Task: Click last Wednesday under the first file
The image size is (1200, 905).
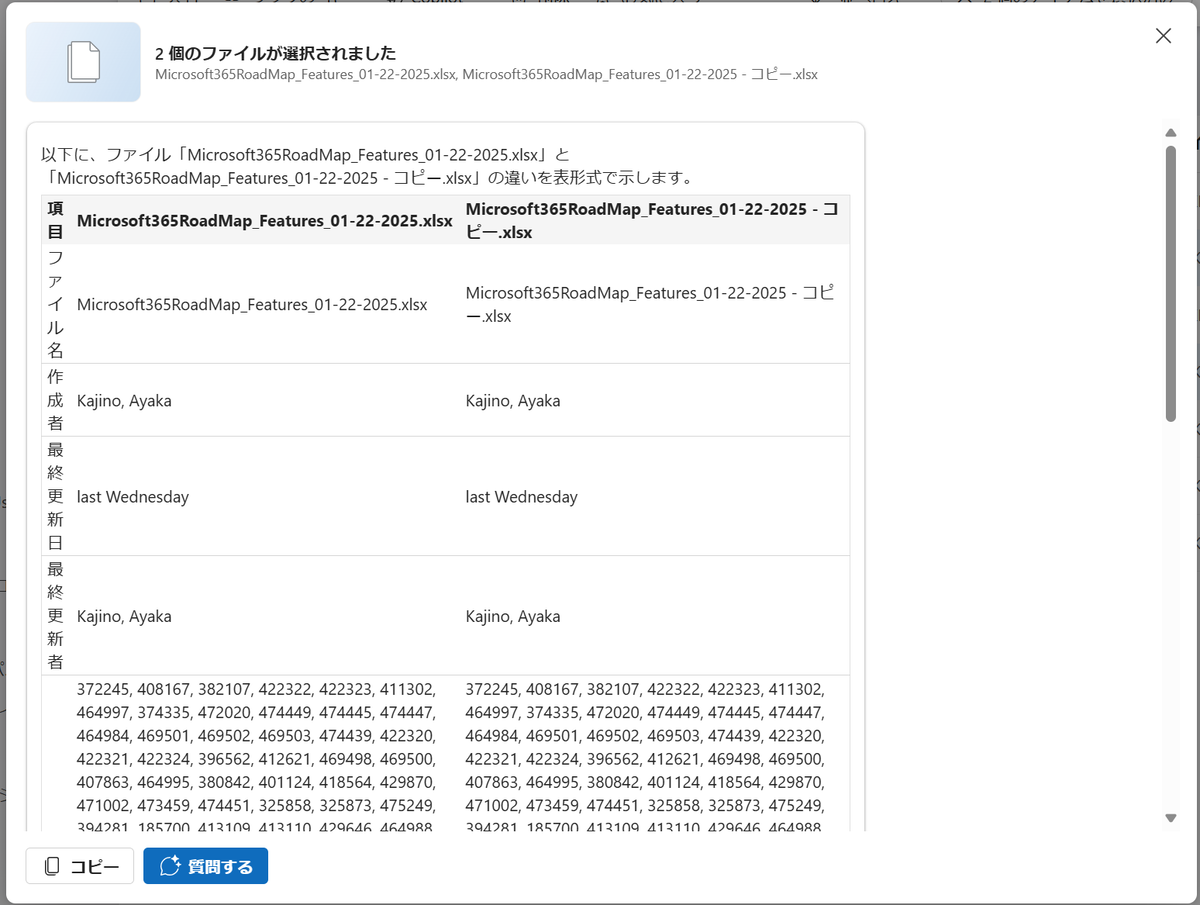Action: [133, 496]
